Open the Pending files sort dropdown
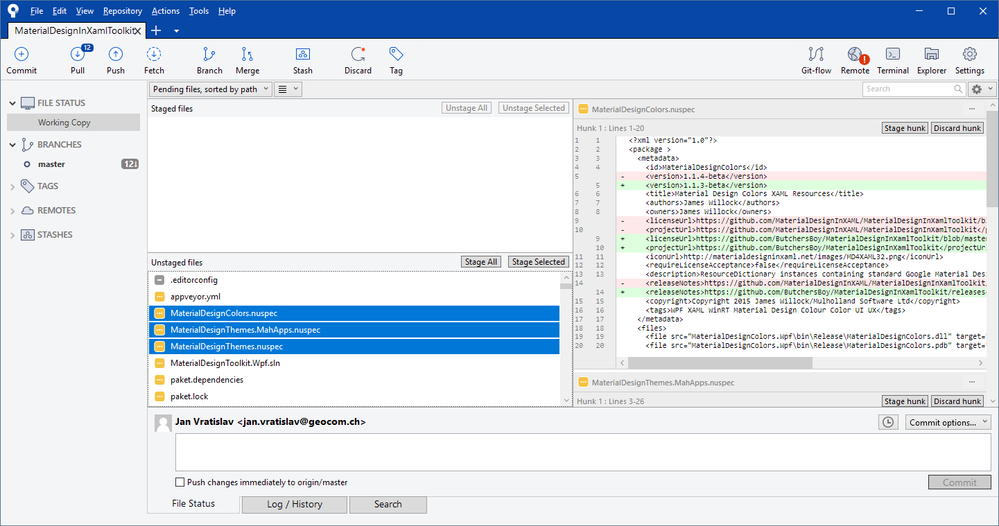Viewport: 999px width, 526px height. click(211, 89)
